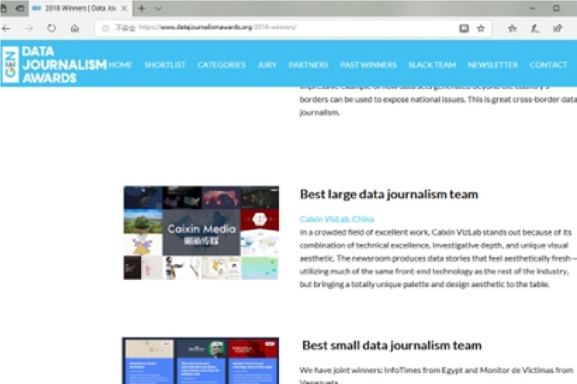The width and height of the screenshot is (577, 384).
Task: Click the Data Journalism Awards logo
Action: (x=54, y=64)
